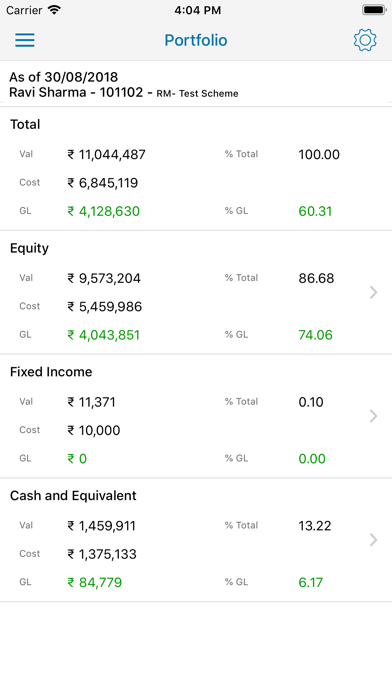Screen dimensions: 392x696
Task: Tap the 4:04 PM clock
Action: 198,10
